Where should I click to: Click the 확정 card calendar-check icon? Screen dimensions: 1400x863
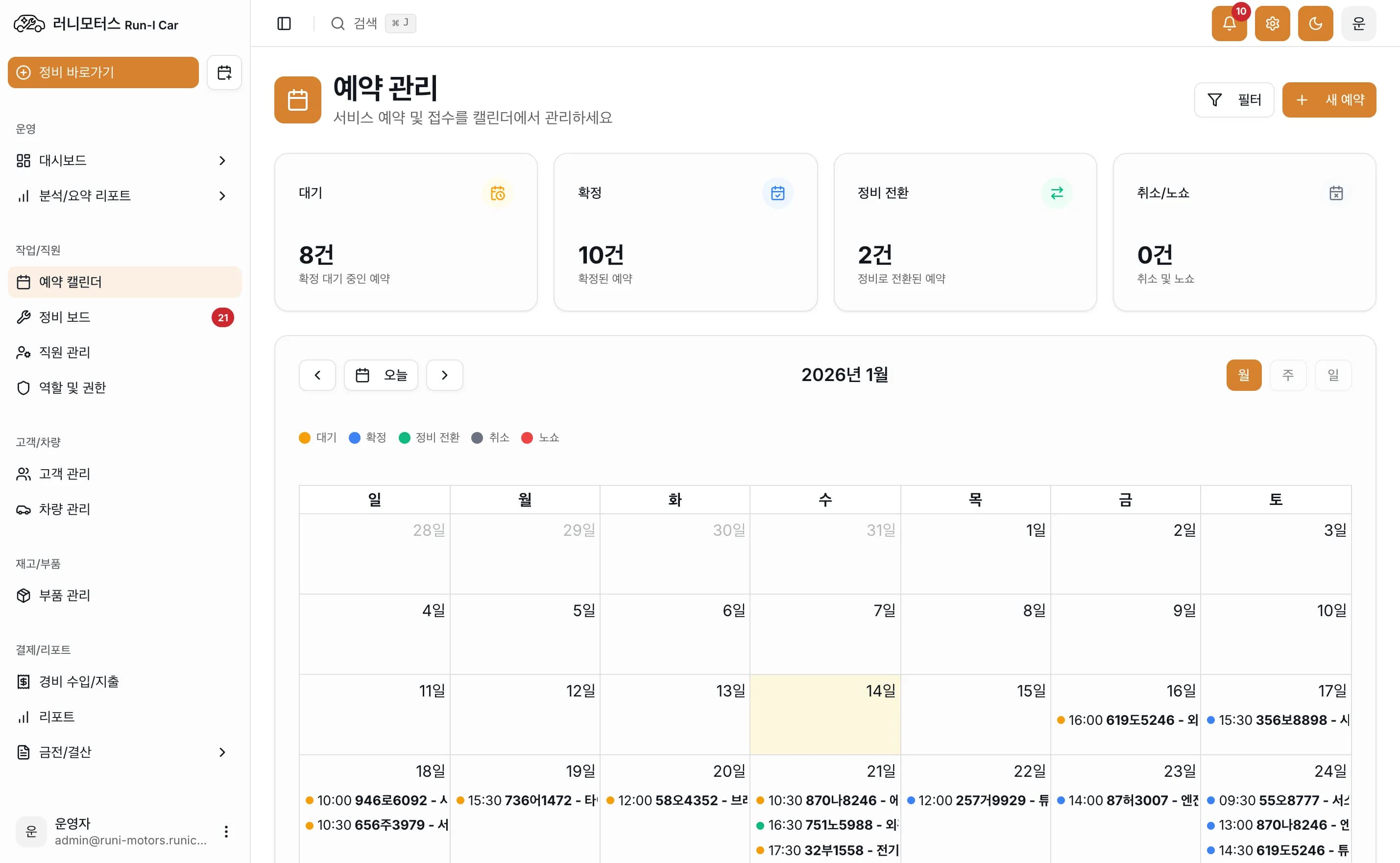[x=777, y=193]
